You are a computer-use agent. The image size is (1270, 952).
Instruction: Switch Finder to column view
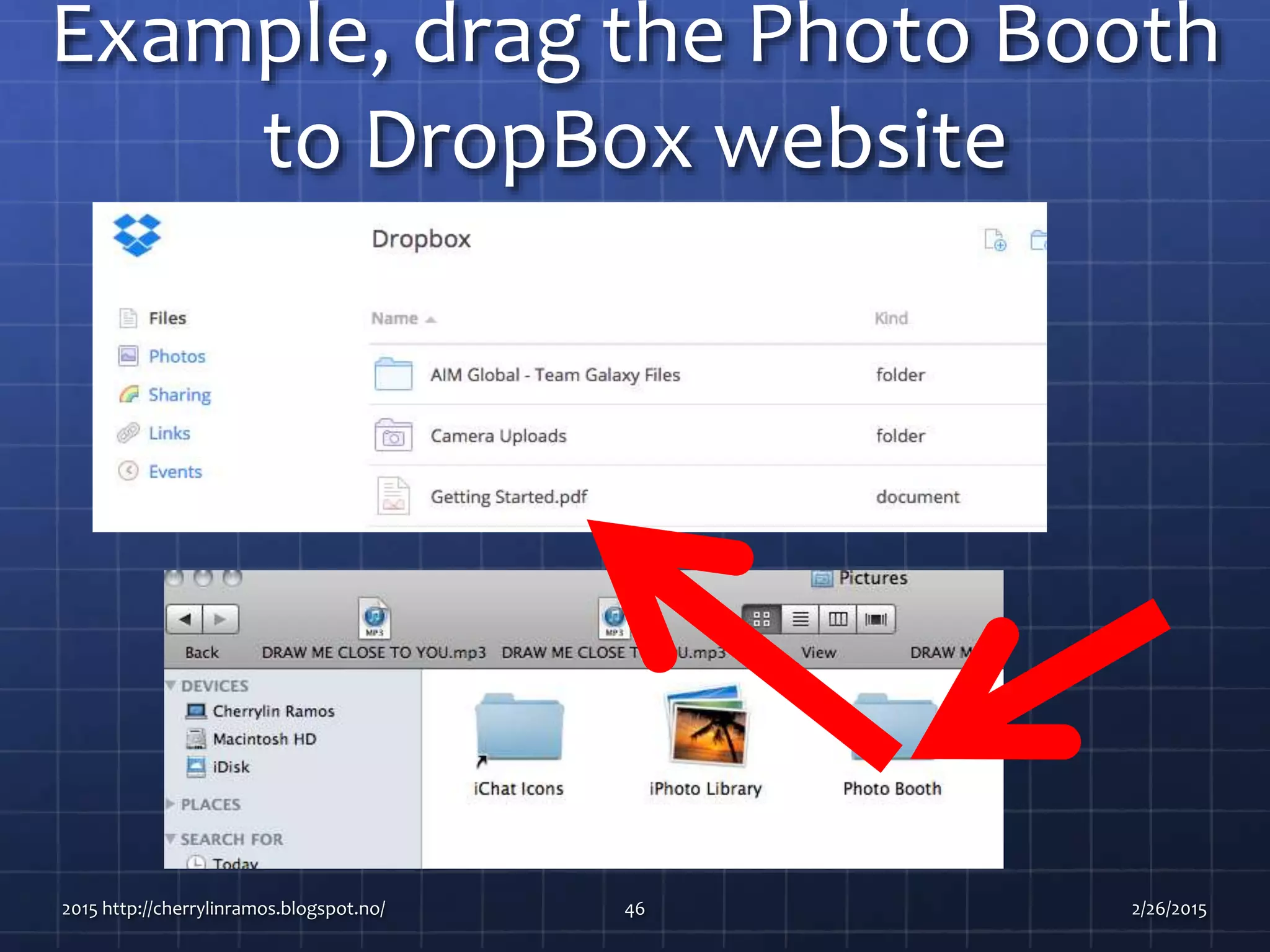coord(838,619)
